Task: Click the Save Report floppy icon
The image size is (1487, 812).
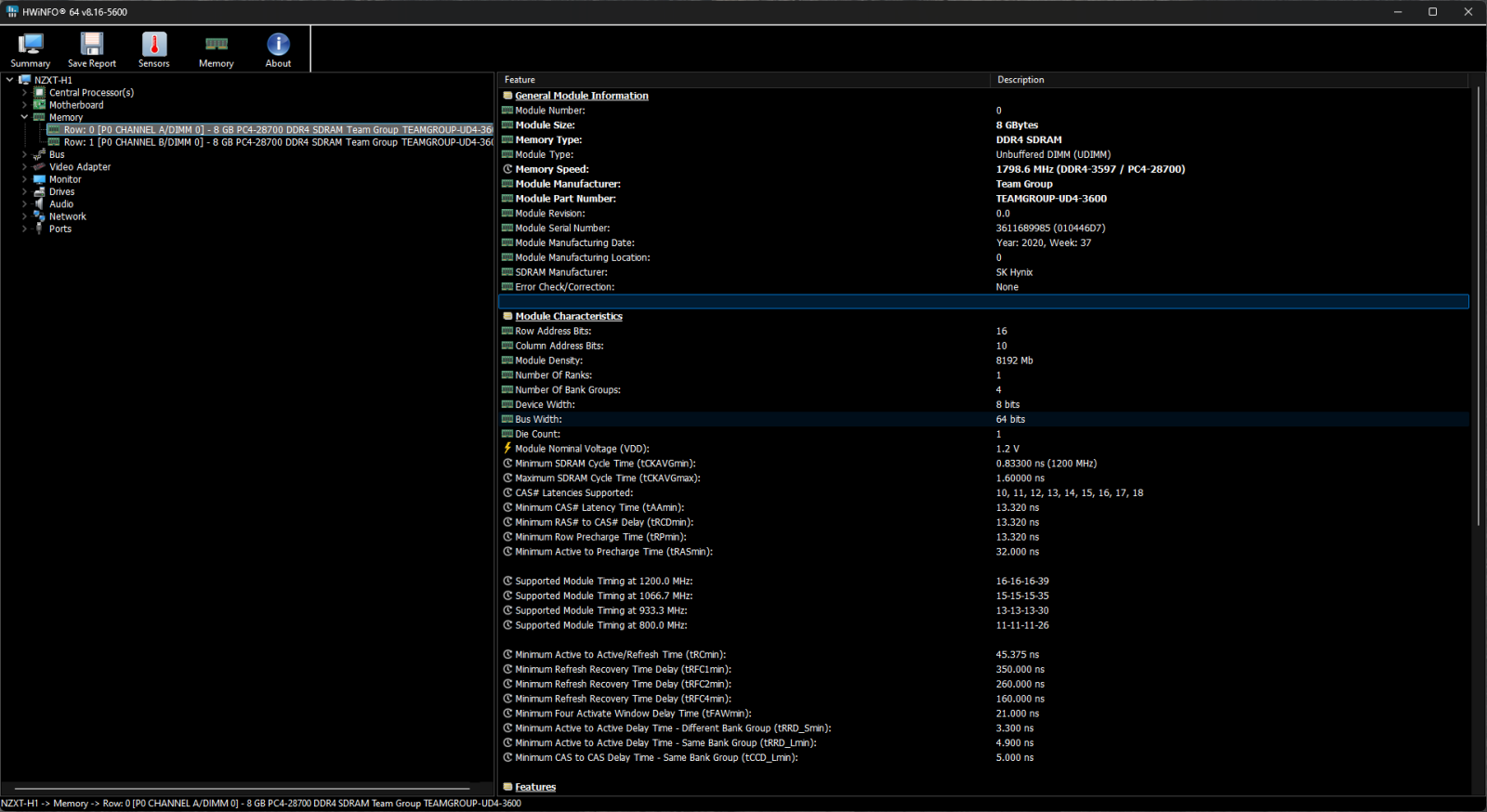Action: click(92, 44)
